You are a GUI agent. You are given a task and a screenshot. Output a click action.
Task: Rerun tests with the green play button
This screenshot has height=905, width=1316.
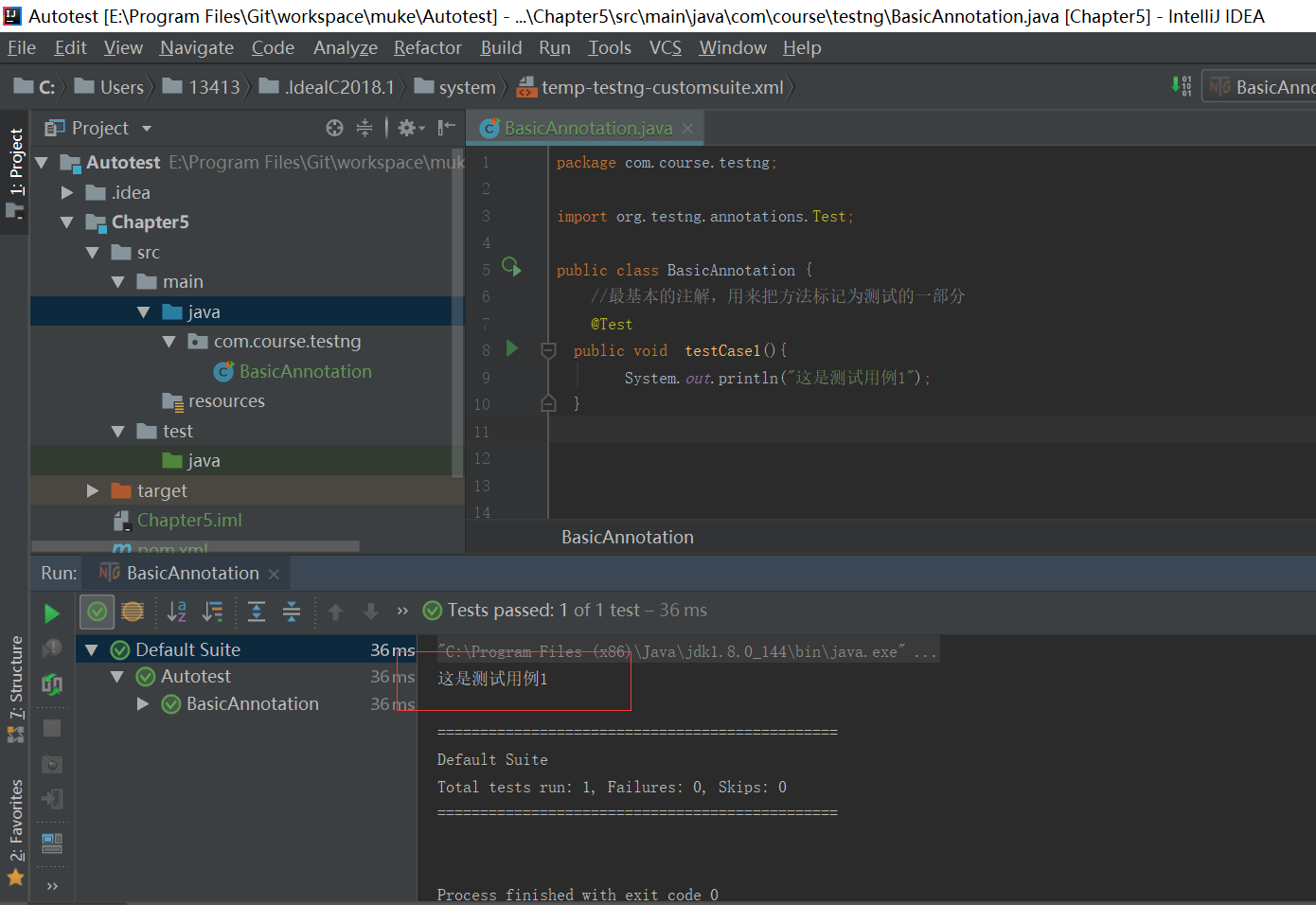click(52, 612)
